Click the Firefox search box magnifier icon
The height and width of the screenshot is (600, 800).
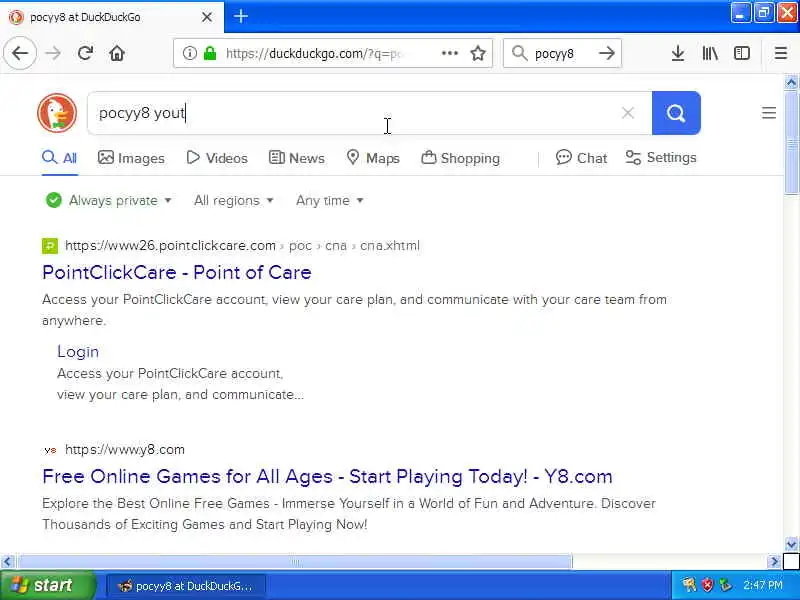519,53
